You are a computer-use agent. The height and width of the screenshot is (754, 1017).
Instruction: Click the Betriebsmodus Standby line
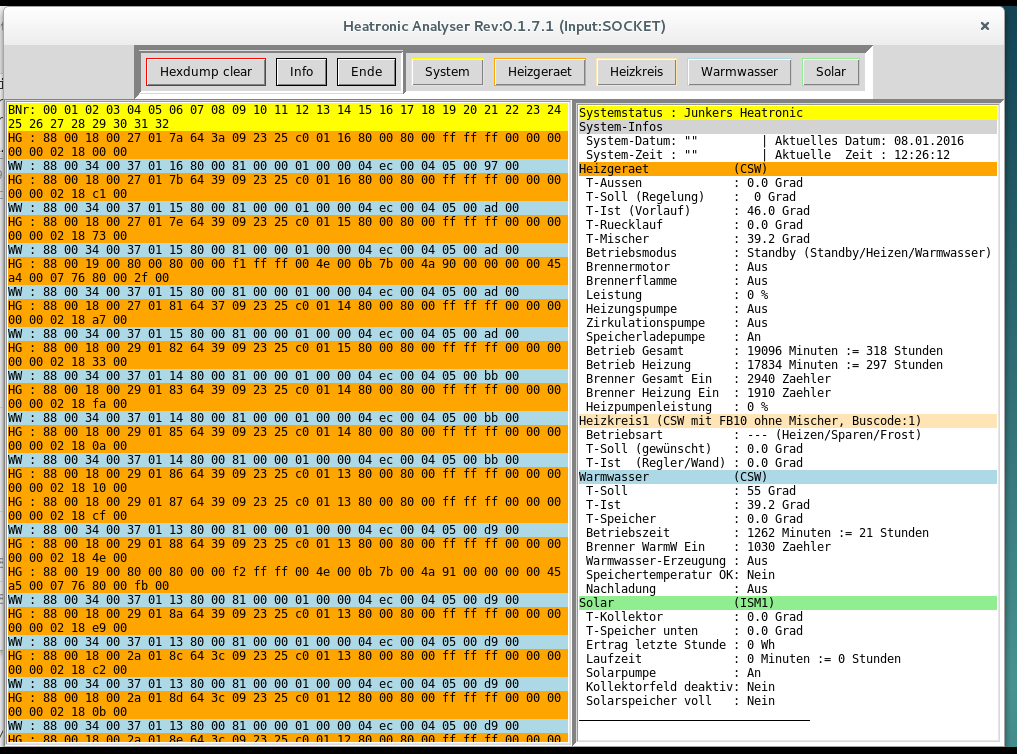[x=788, y=253]
